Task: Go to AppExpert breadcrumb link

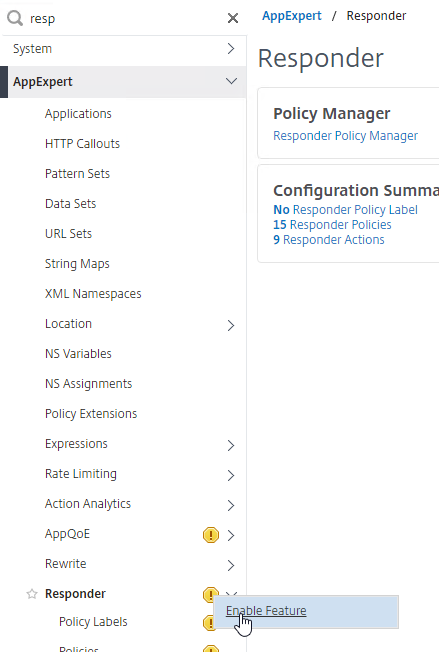Action: click(x=292, y=16)
